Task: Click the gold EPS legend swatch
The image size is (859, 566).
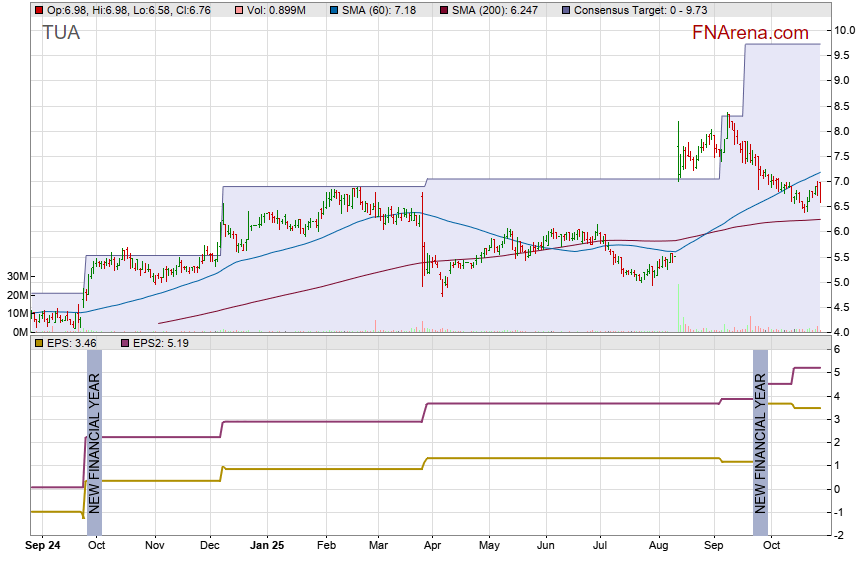Action: tap(38, 343)
